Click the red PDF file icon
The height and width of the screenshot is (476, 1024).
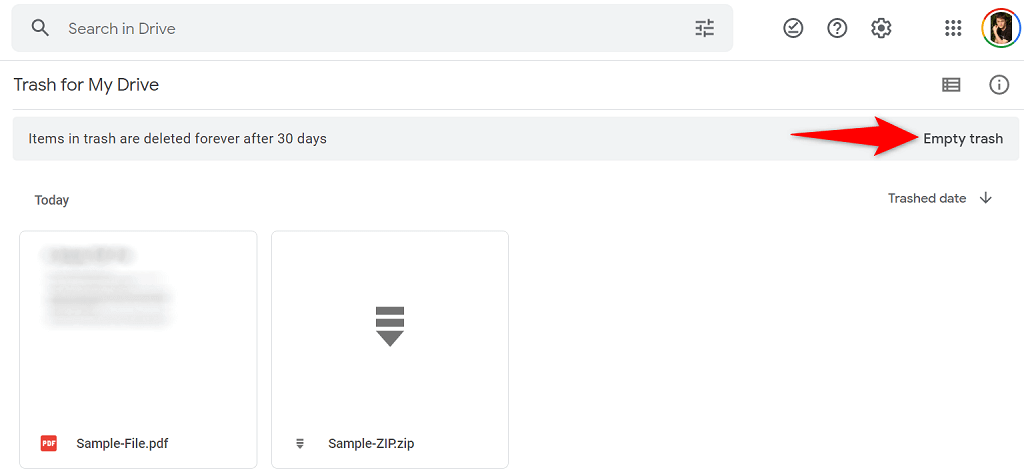(x=48, y=443)
